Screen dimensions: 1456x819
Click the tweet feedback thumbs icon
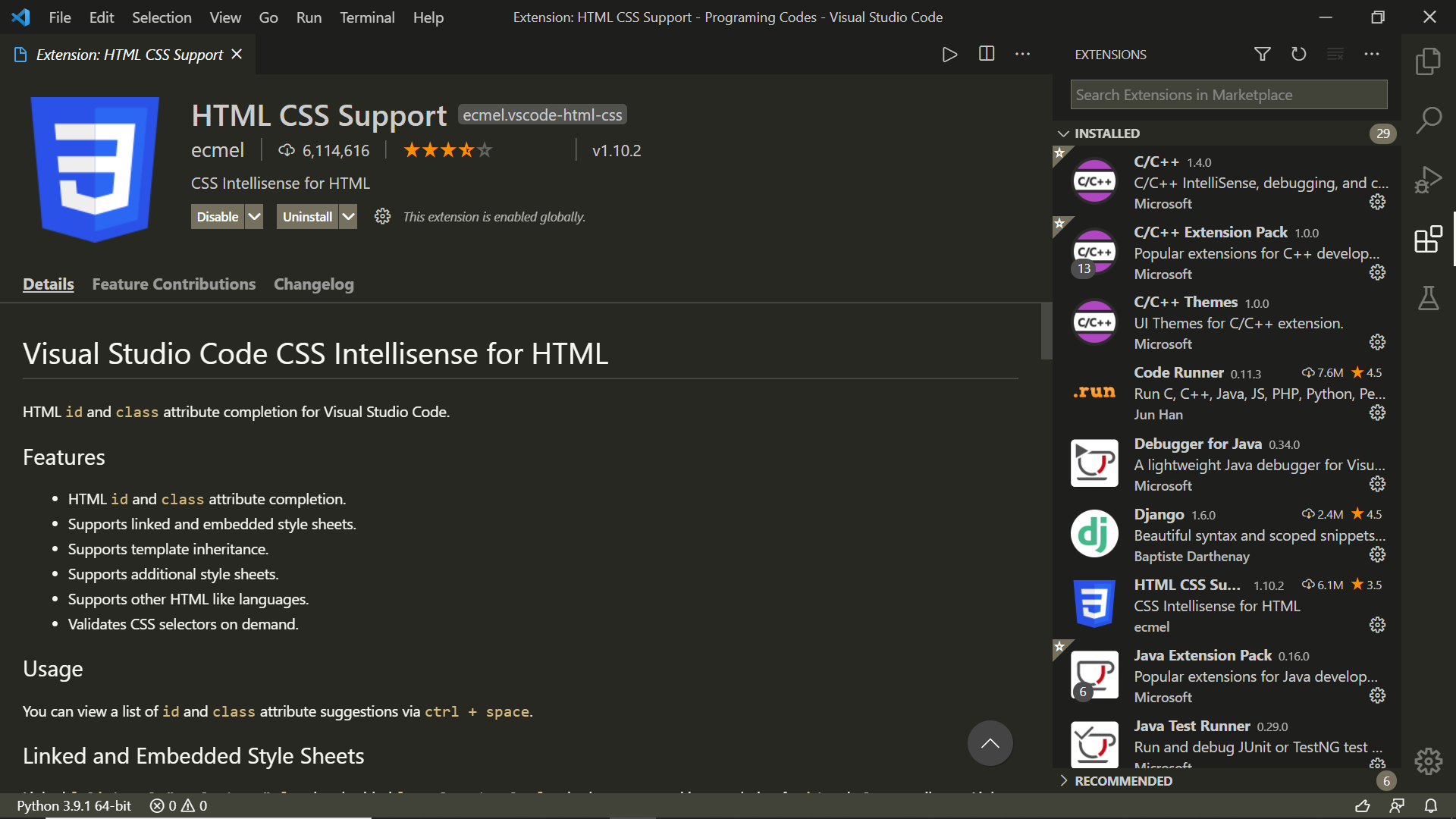1362,805
